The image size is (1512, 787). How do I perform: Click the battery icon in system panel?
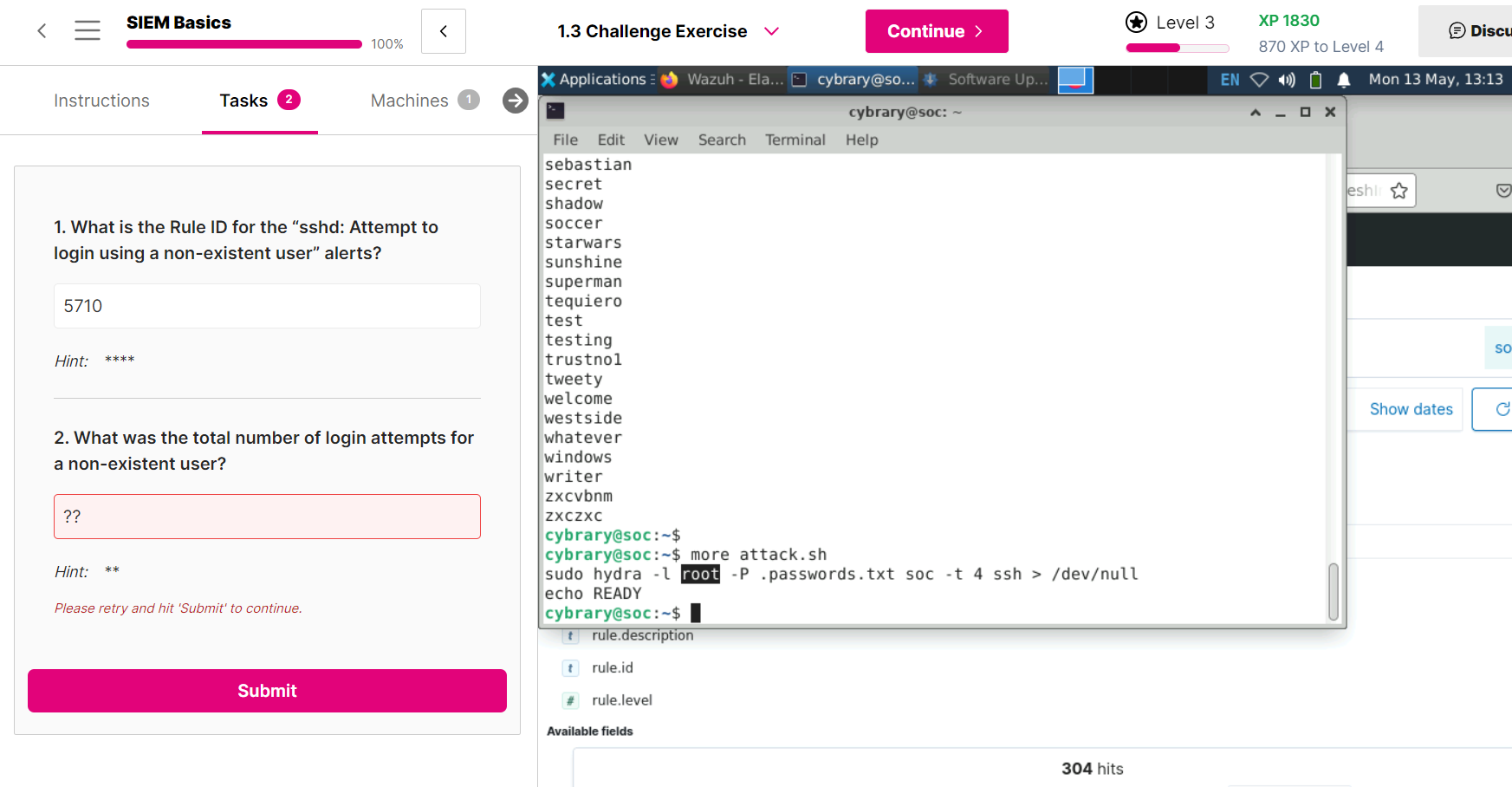point(1315,80)
